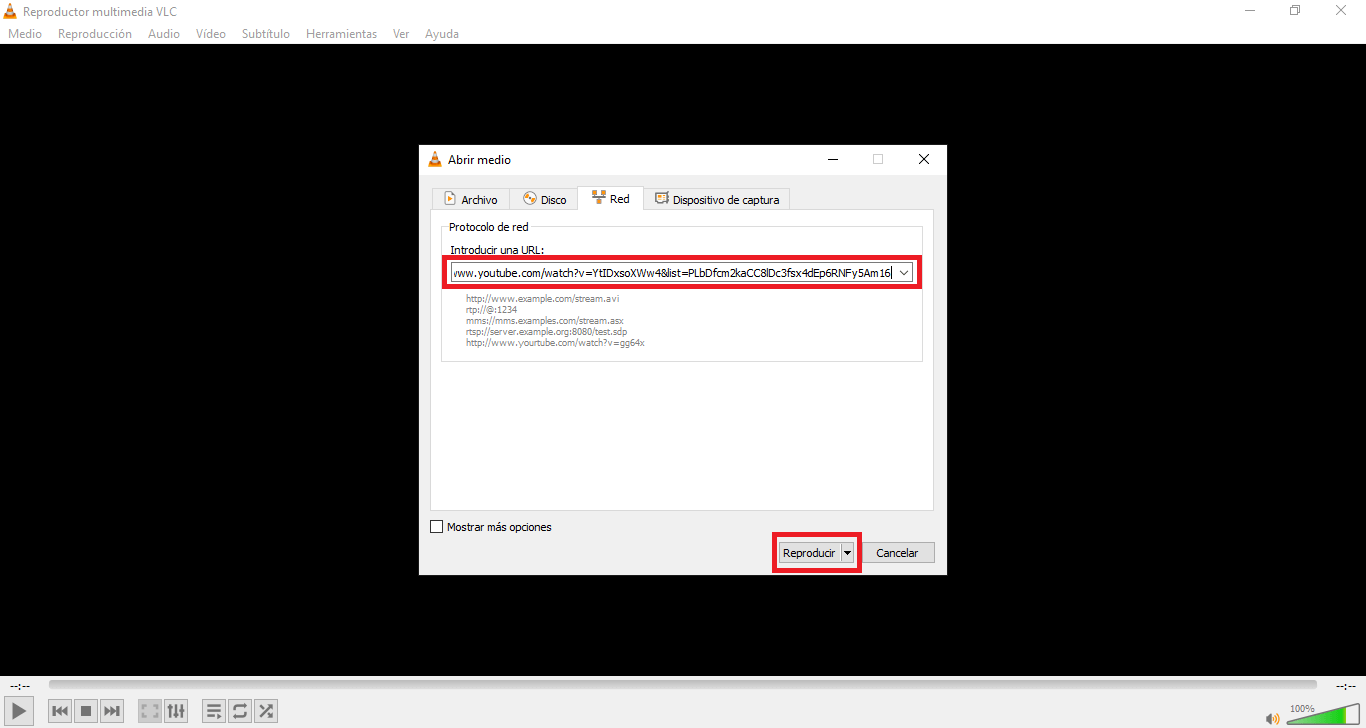The image size is (1366, 728).
Task: Click the elapsed time label at left
Action: click(x=19, y=685)
